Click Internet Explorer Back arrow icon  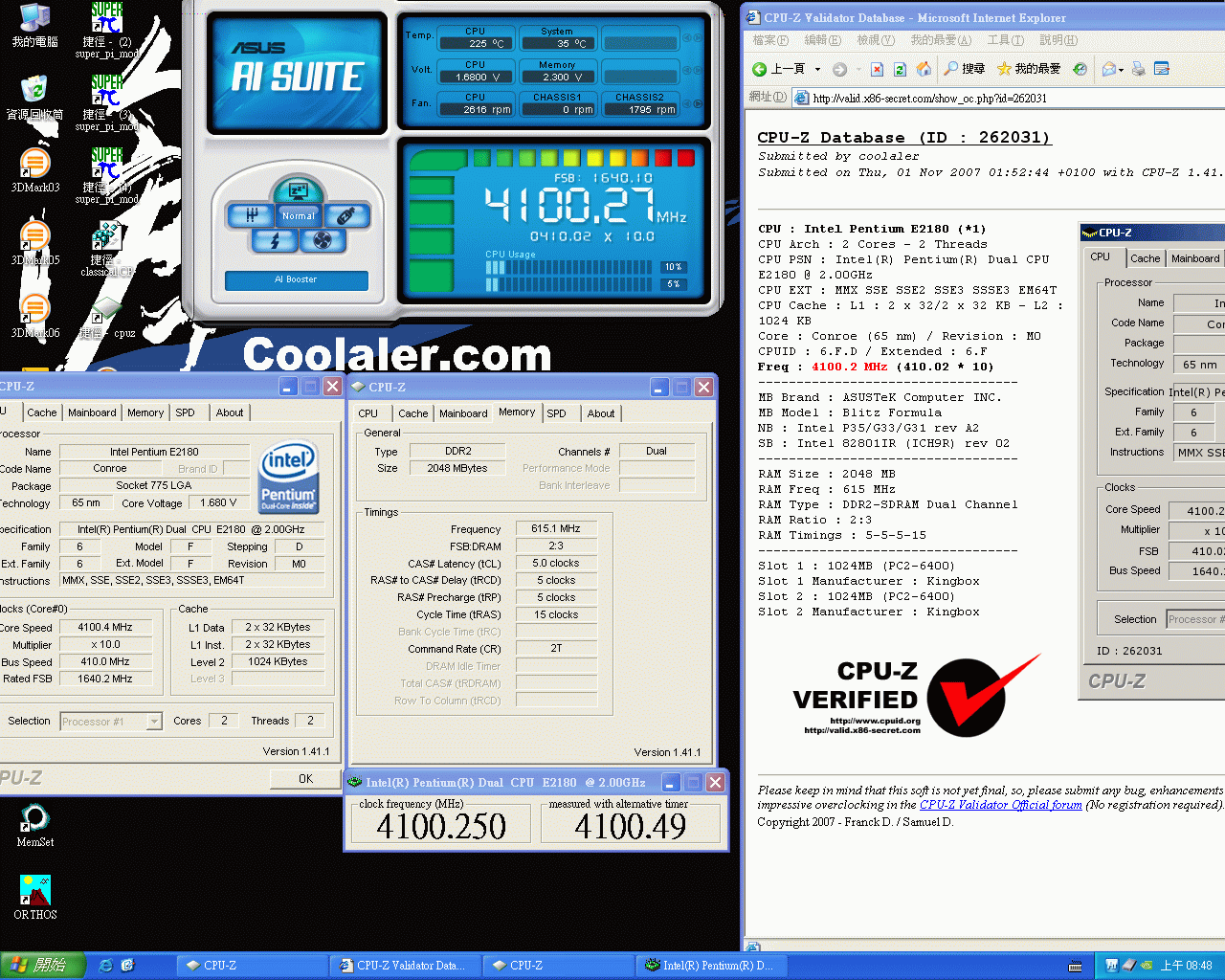(x=759, y=69)
